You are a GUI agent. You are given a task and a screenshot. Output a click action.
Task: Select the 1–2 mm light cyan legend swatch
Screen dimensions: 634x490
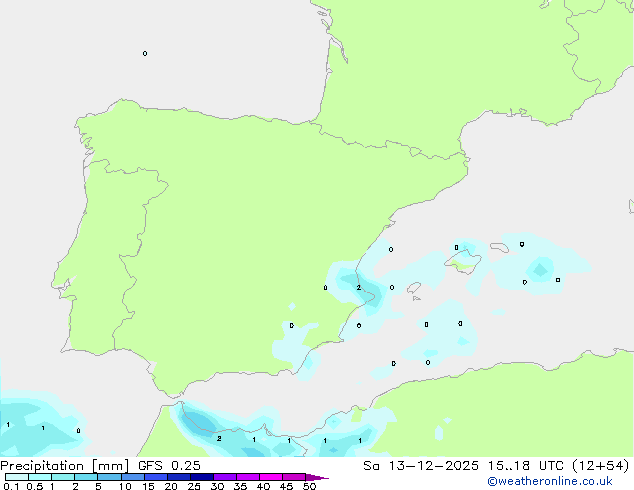(x=63, y=477)
